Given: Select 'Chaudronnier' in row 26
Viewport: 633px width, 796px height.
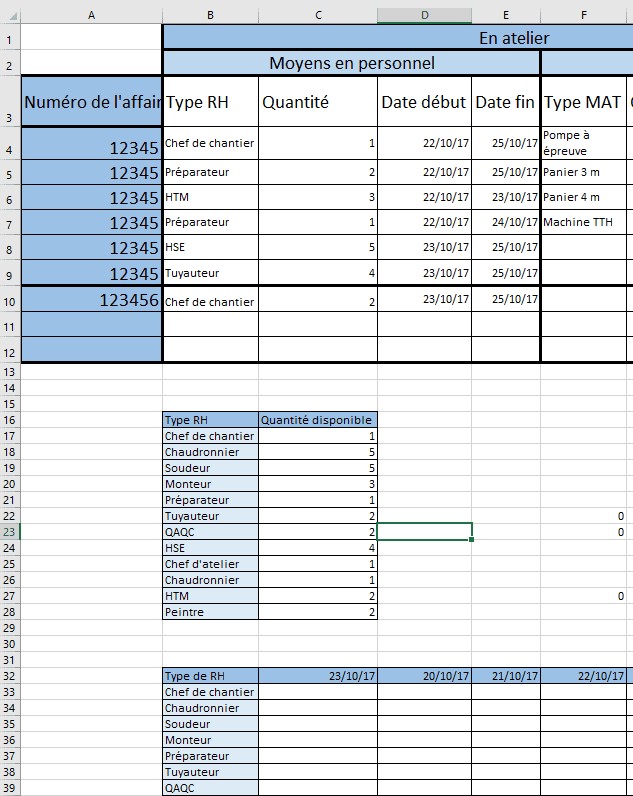Looking at the screenshot, I should point(210,580).
